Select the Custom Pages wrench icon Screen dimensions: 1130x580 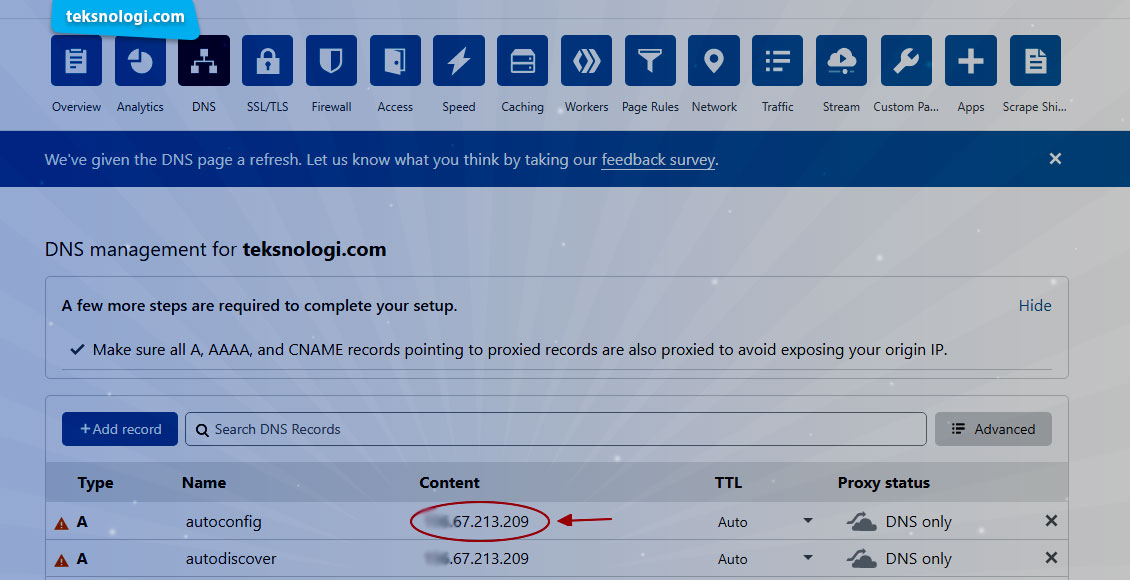click(x=905, y=60)
